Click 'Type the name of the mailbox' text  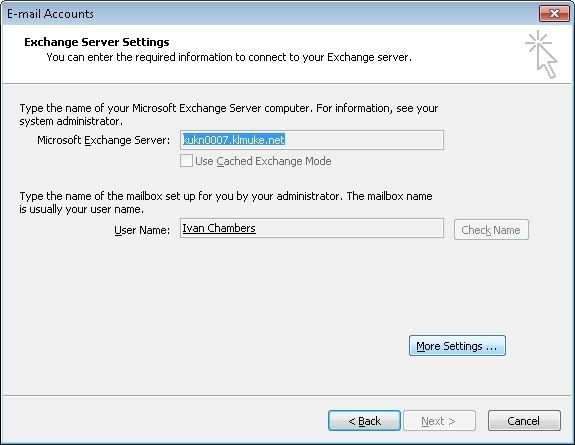pyautogui.click(x=226, y=203)
